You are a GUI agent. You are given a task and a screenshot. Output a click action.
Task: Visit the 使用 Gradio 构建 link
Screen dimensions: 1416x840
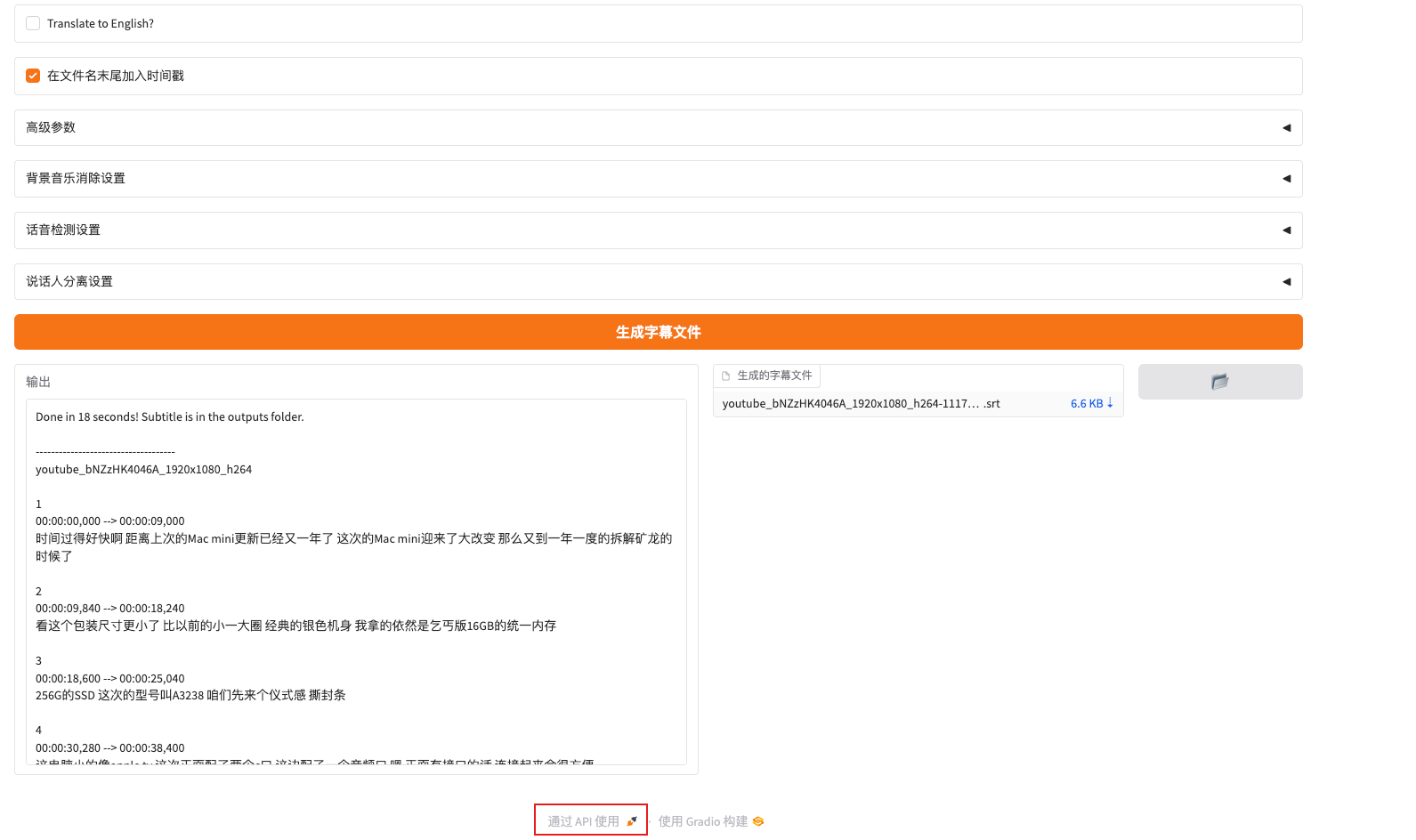(703, 821)
